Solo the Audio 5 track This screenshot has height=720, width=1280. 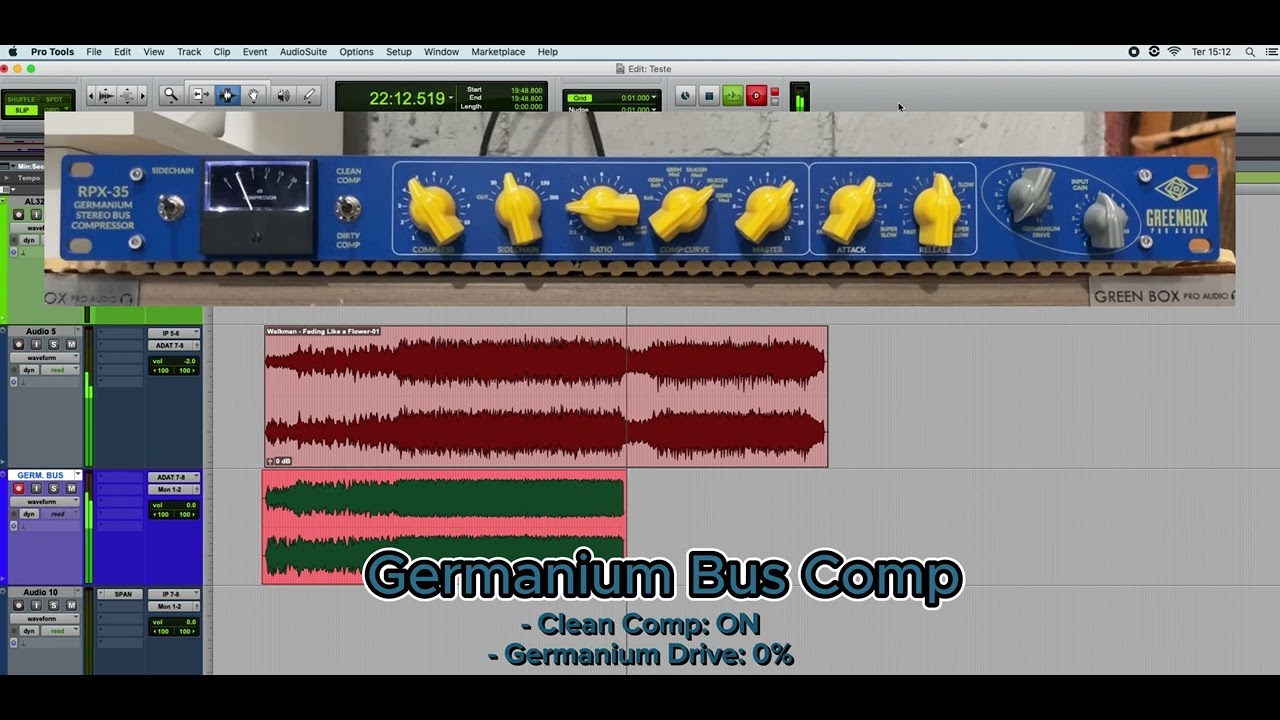pyautogui.click(x=54, y=344)
